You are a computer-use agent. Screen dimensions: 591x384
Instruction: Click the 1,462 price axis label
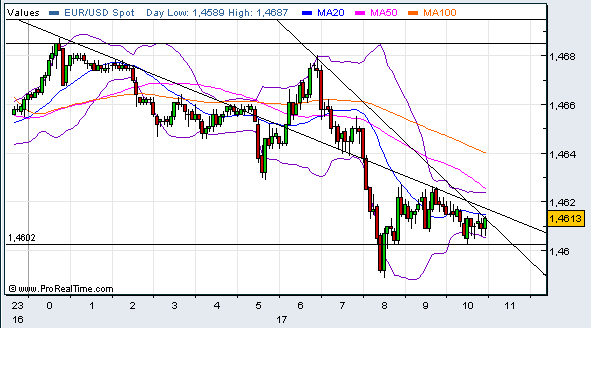(563, 203)
